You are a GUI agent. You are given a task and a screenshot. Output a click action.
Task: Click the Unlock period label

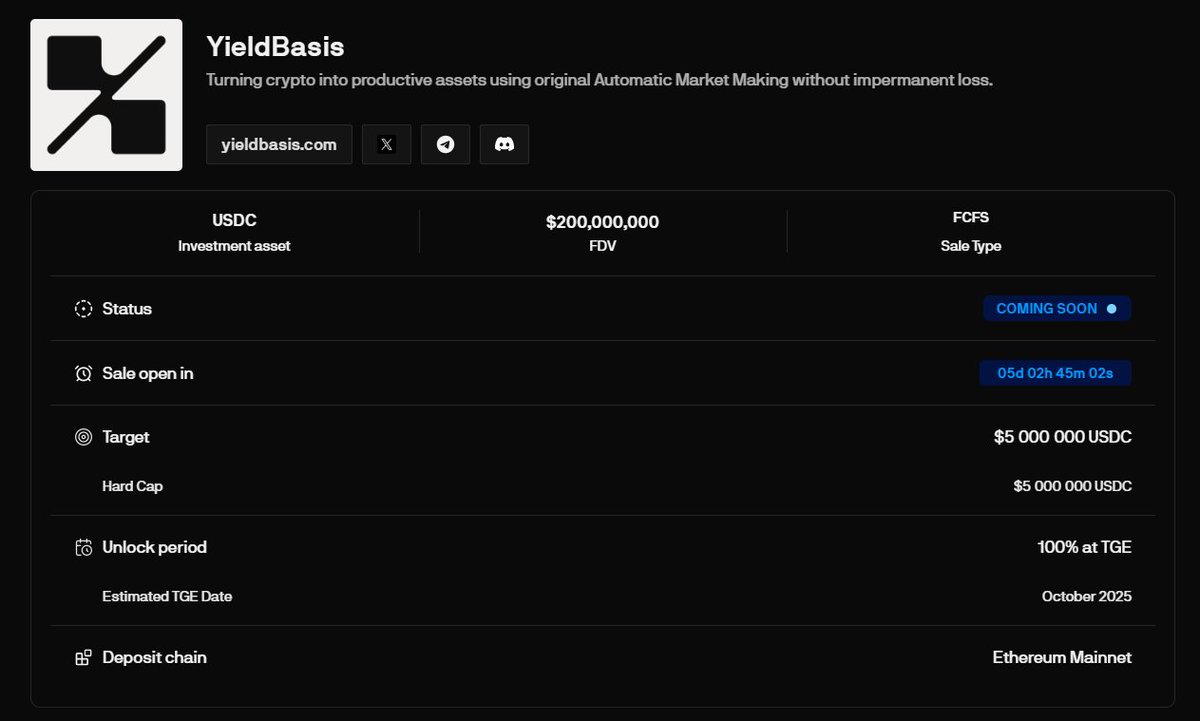click(x=154, y=547)
